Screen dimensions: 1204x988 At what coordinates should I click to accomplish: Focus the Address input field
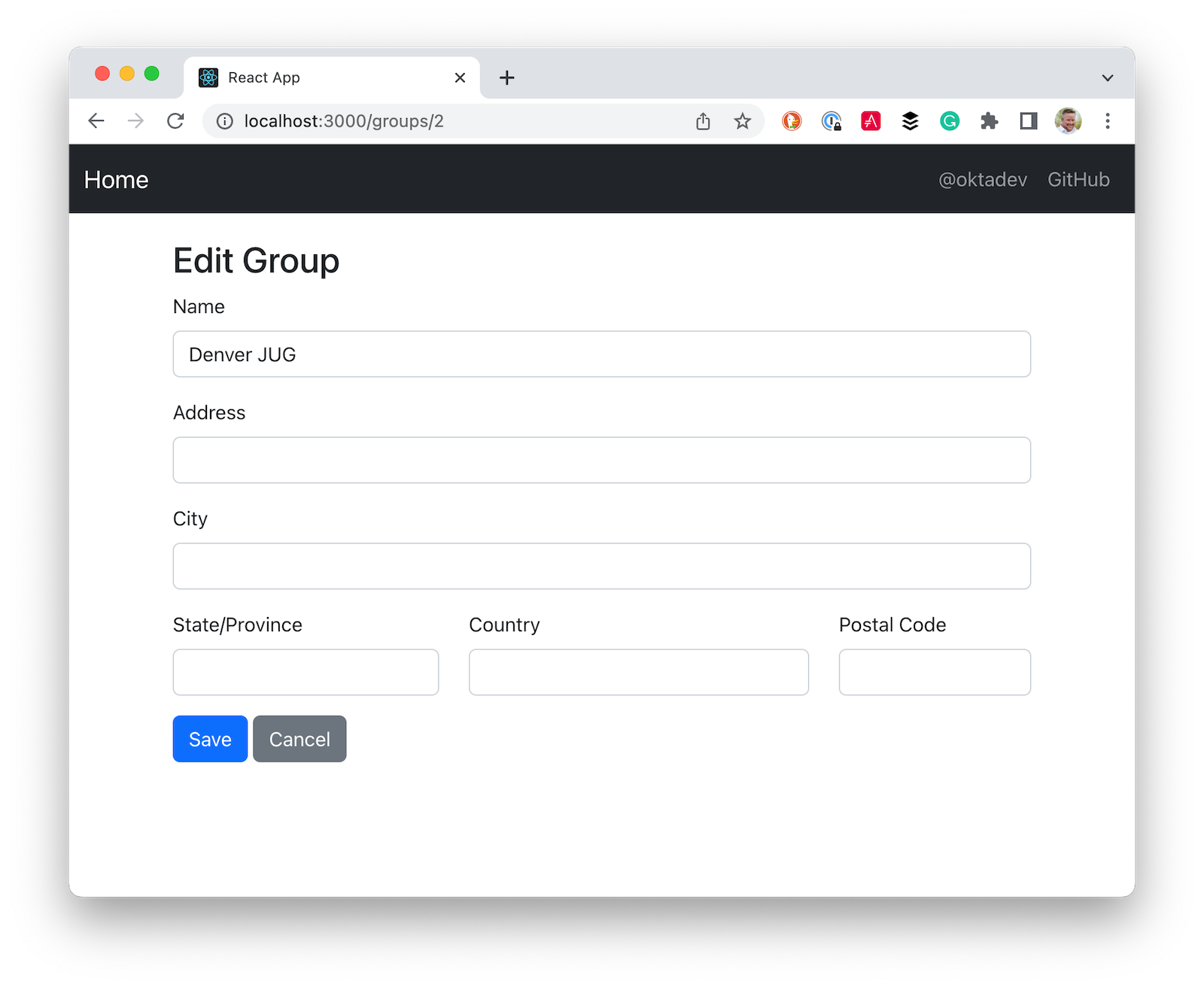(x=601, y=460)
